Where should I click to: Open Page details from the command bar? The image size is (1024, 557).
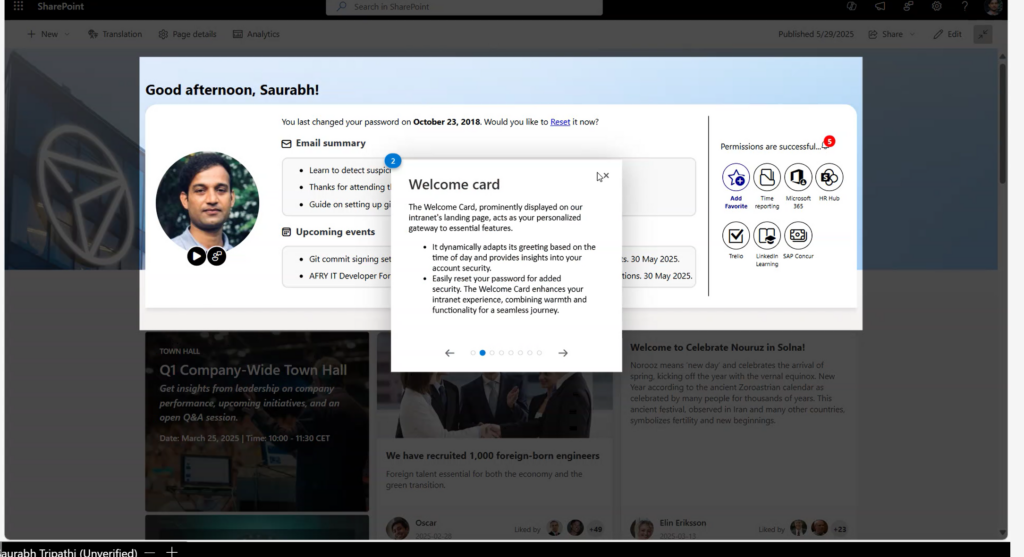tap(187, 34)
